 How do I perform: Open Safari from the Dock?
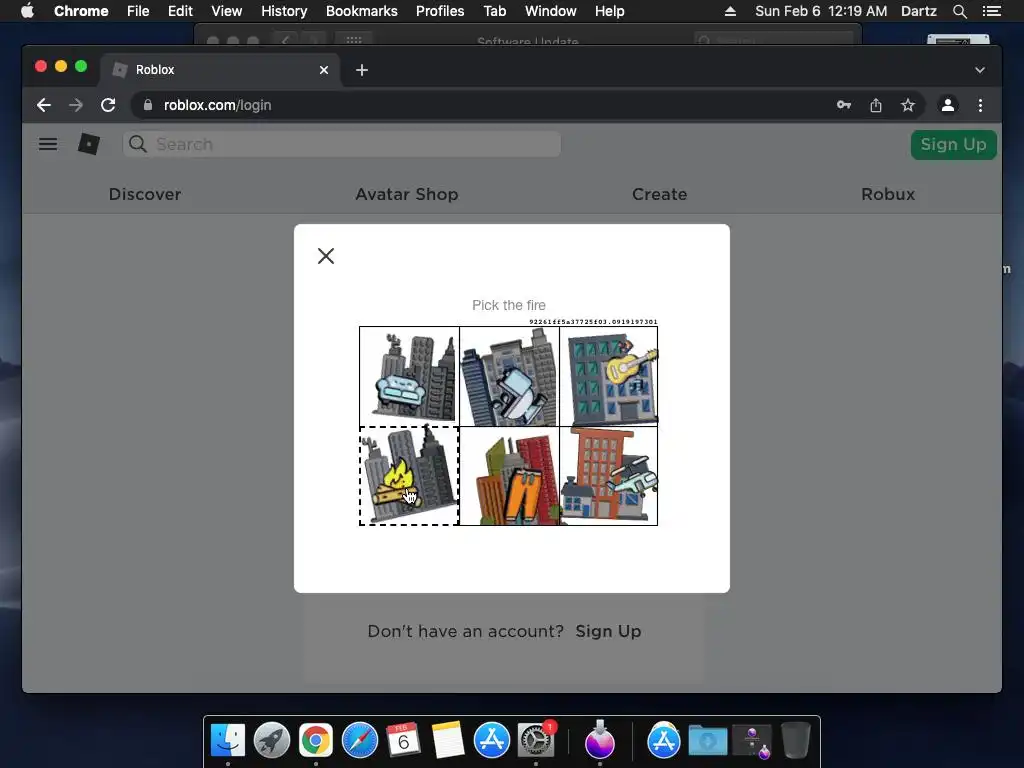360,740
